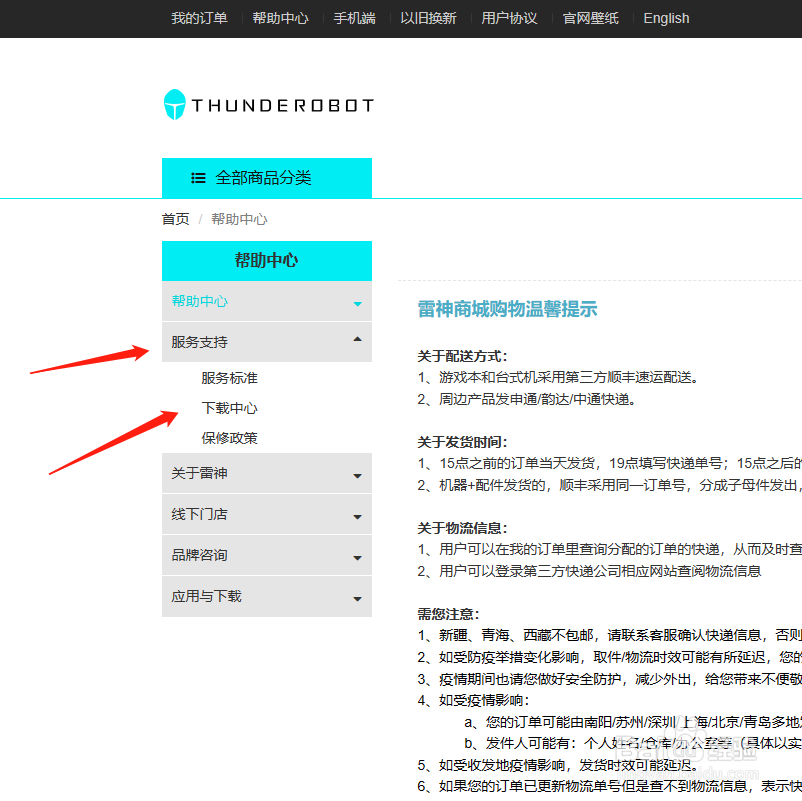Click the cyan 帮助中心 sidebar header
The height and width of the screenshot is (801, 802).
(267, 260)
